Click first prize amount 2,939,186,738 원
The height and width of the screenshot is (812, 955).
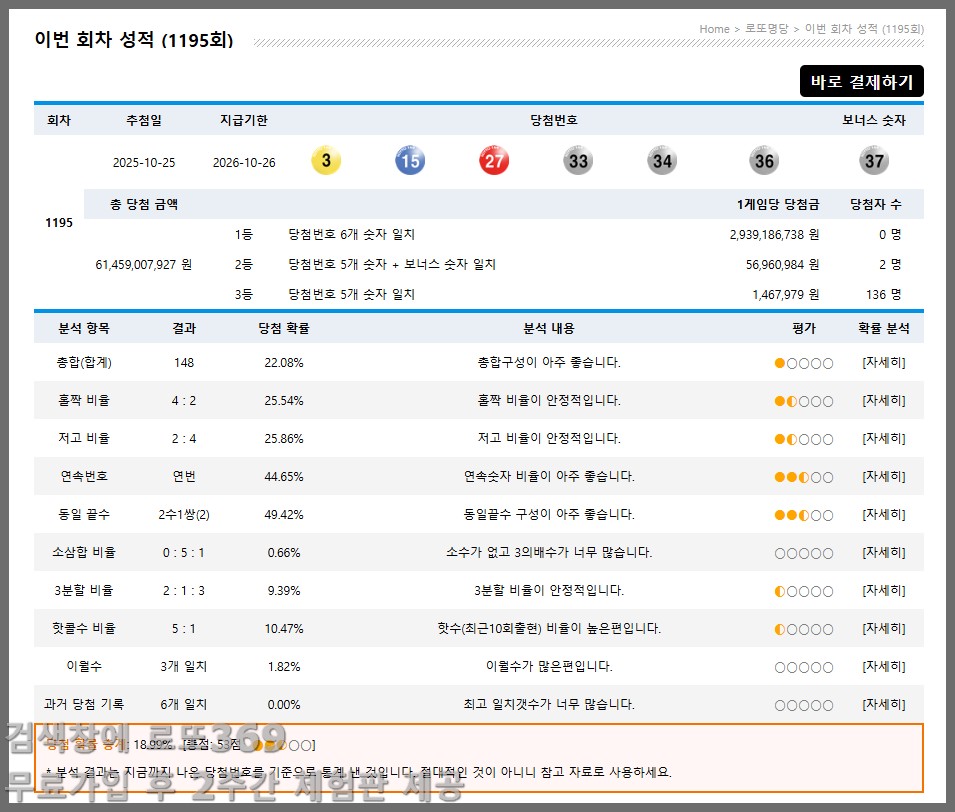(x=774, y=235)
